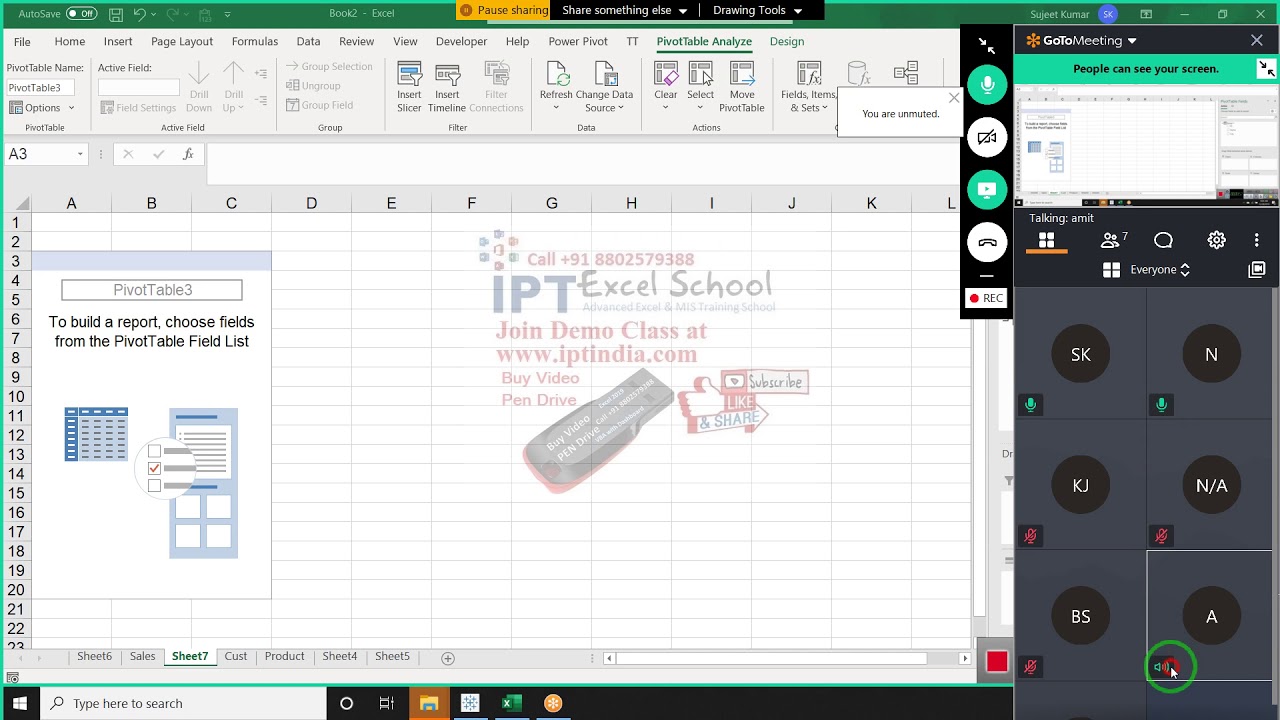The image size is (1280, 720).
Task: Open File Explorer from the taskbar
Action: [428, 703]
